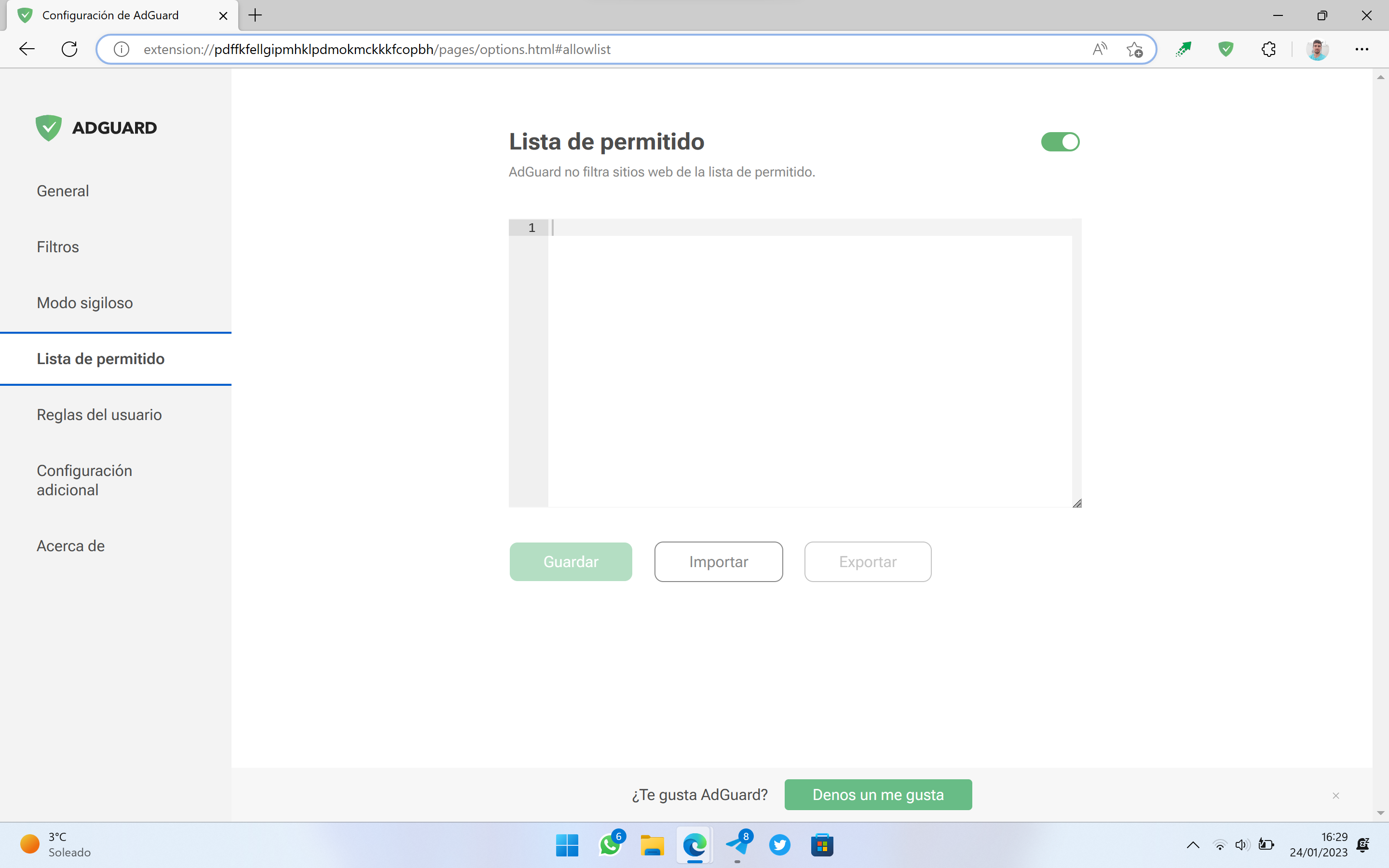Image resolution: width=1389 pixels, height=868 pixels.
Task: Dismiss the ¿Te gusta AdGuard? banner
Action: pos(1335,795)
